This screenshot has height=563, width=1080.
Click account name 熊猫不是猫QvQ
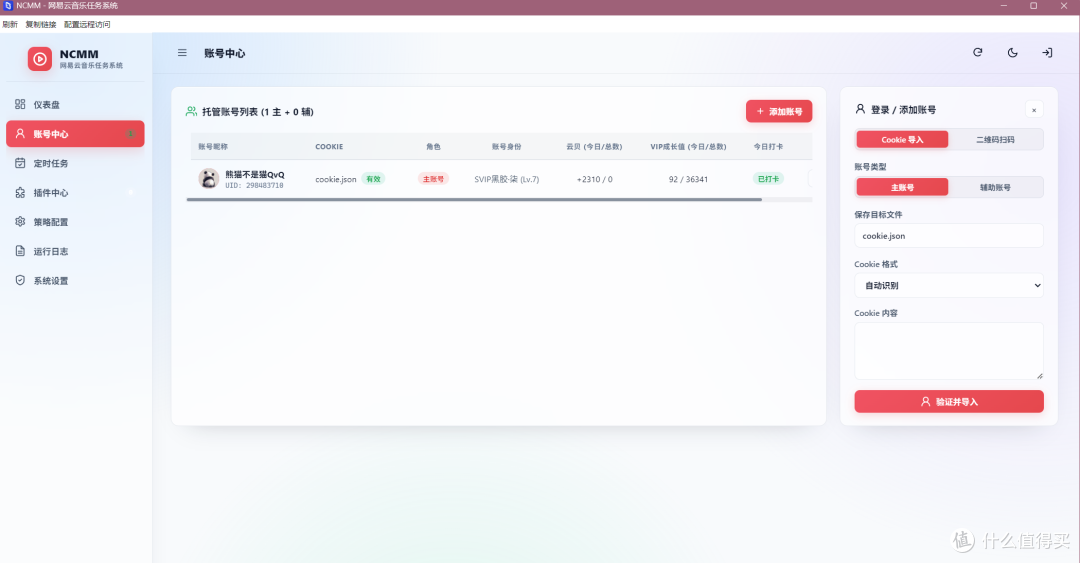pyautogui.click(x=255, y=174)
